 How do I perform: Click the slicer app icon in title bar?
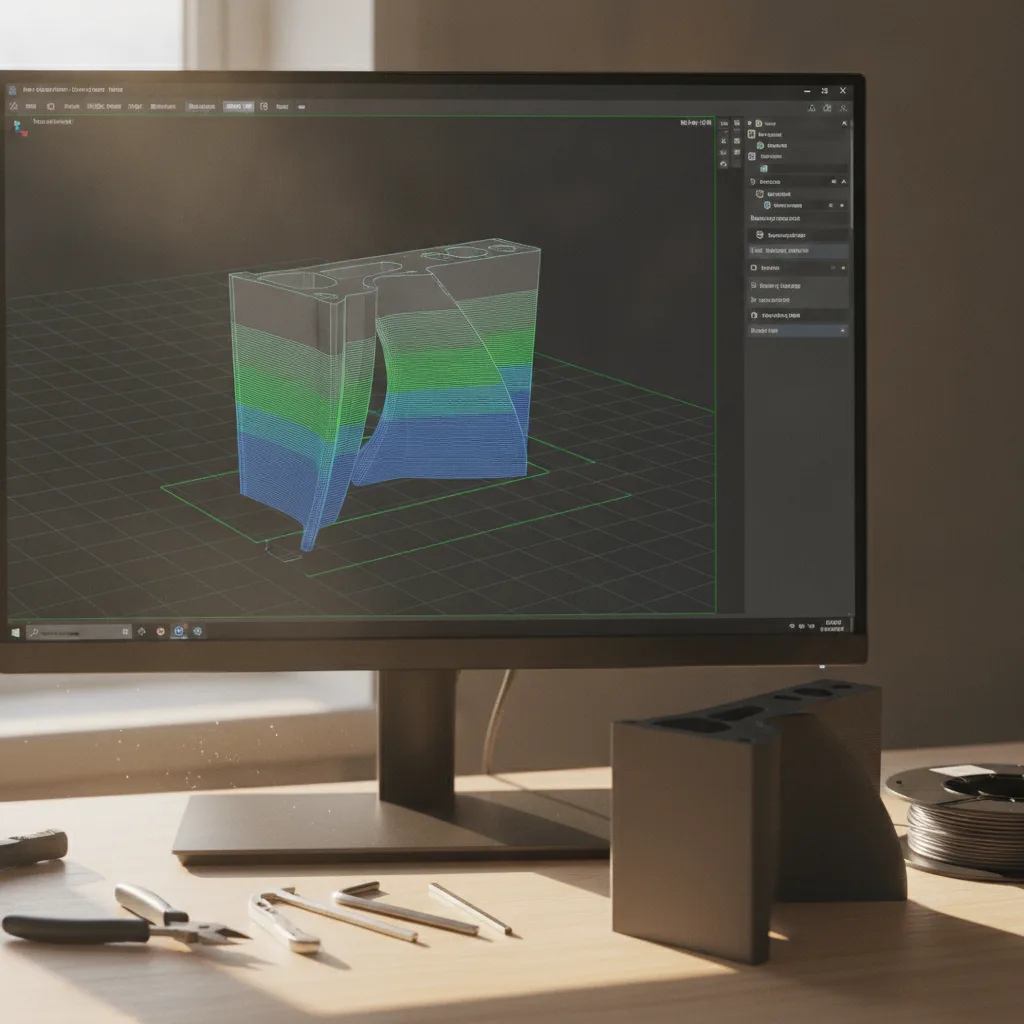coord(12,90)
